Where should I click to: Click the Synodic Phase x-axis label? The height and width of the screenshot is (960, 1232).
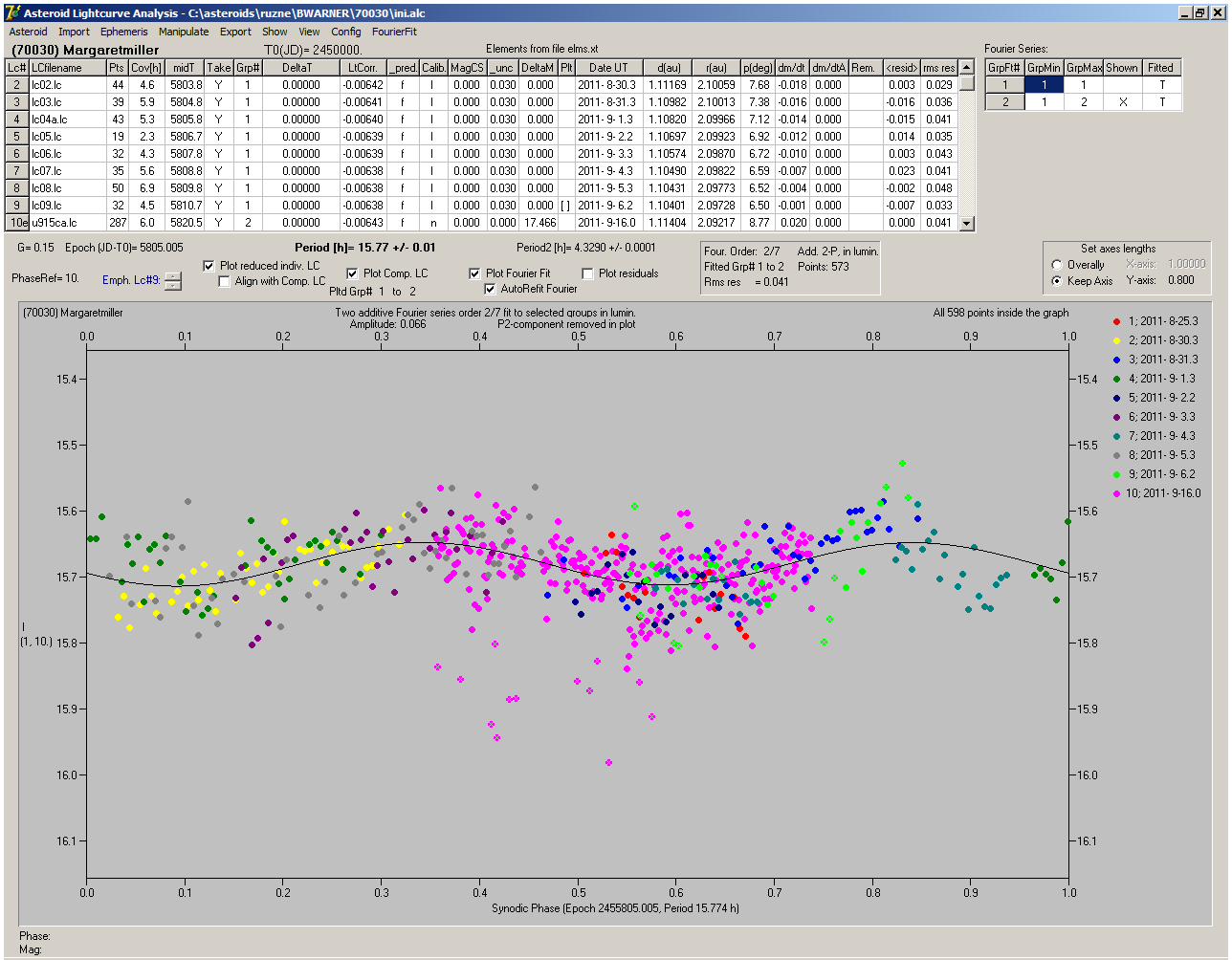(615, 907)
